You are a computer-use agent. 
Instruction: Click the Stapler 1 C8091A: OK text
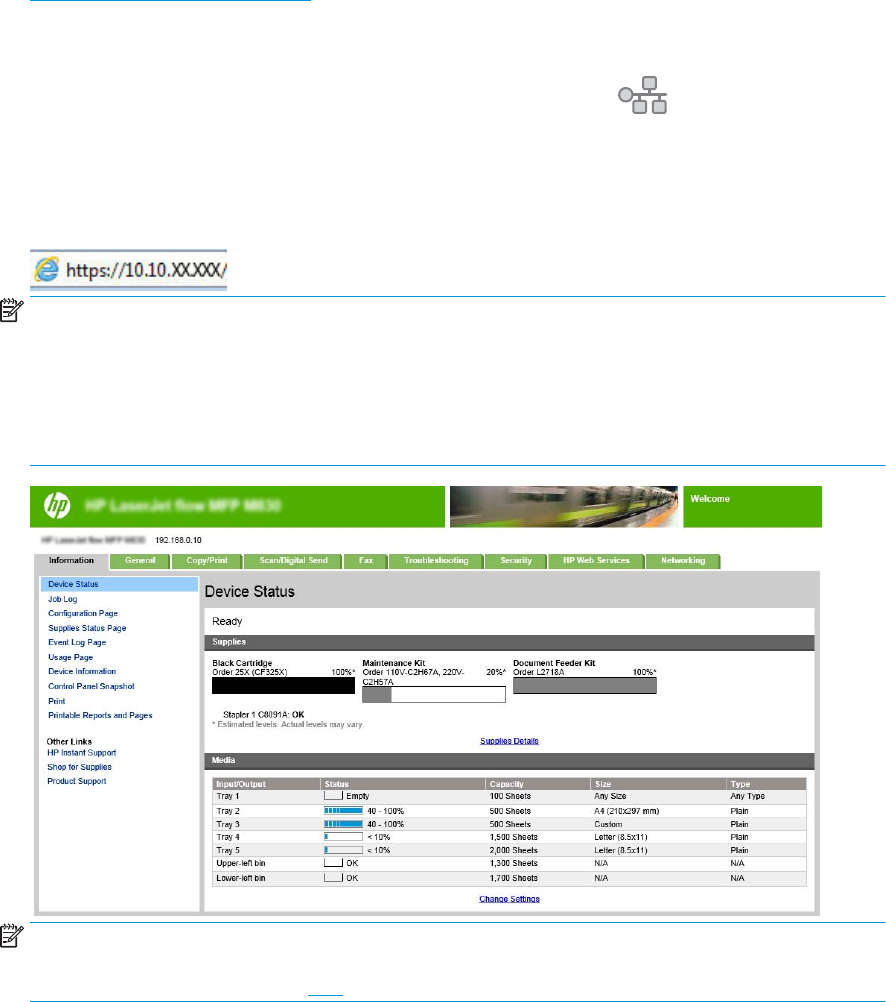(263, 715)
